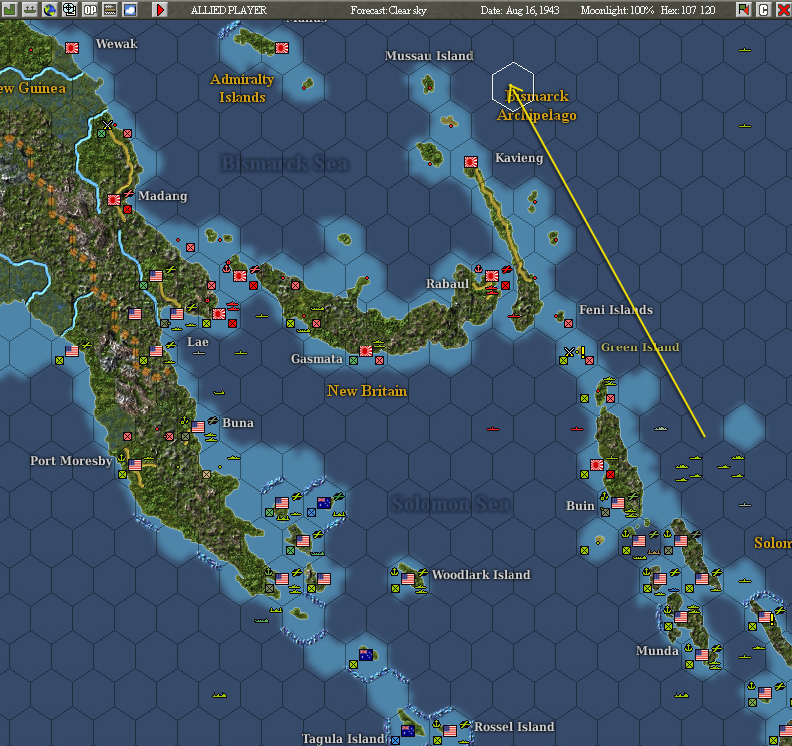Click the red play arrow to end turn

pos(160,10)
